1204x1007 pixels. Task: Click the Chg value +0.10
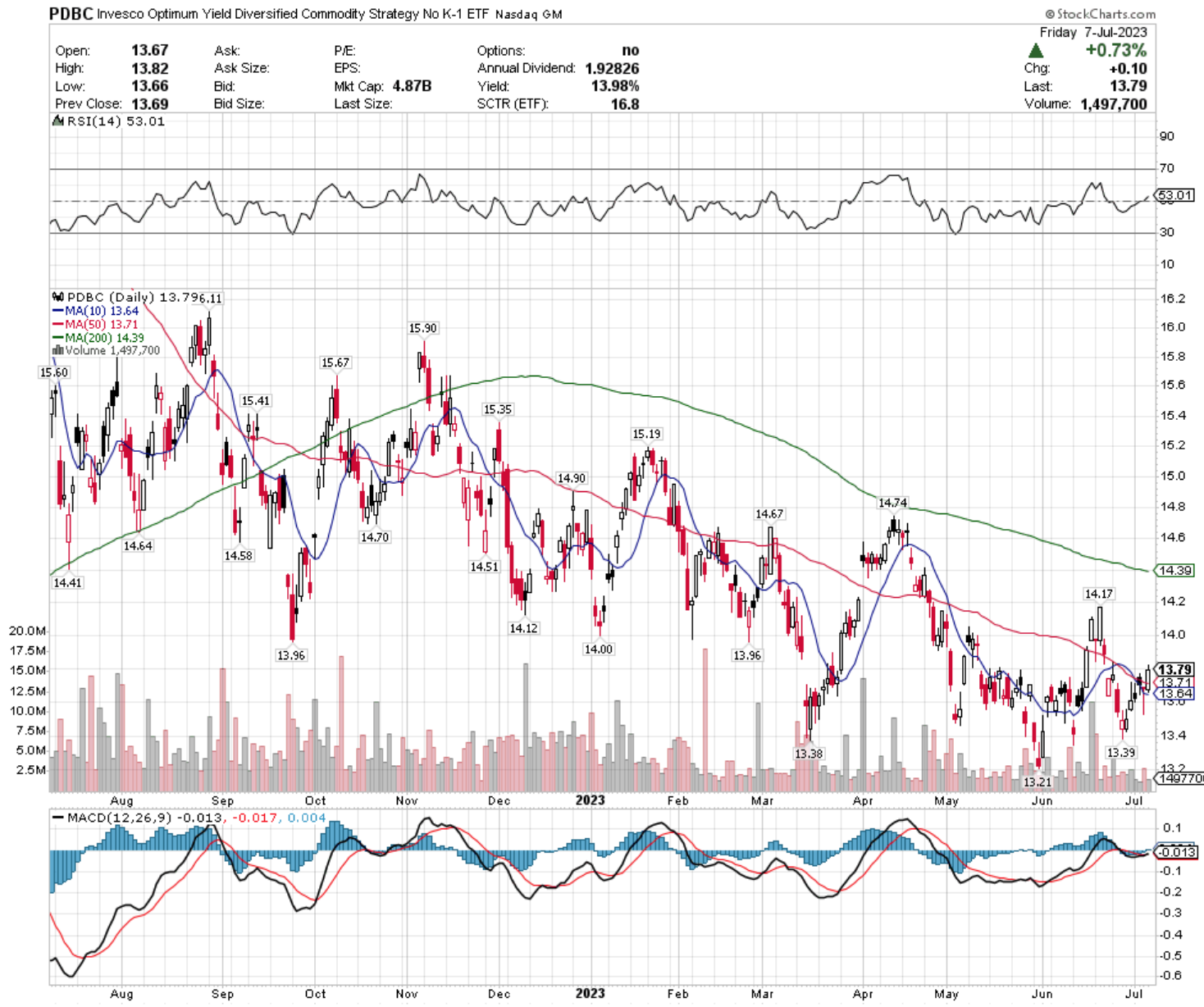click(x=1128, y=69)
